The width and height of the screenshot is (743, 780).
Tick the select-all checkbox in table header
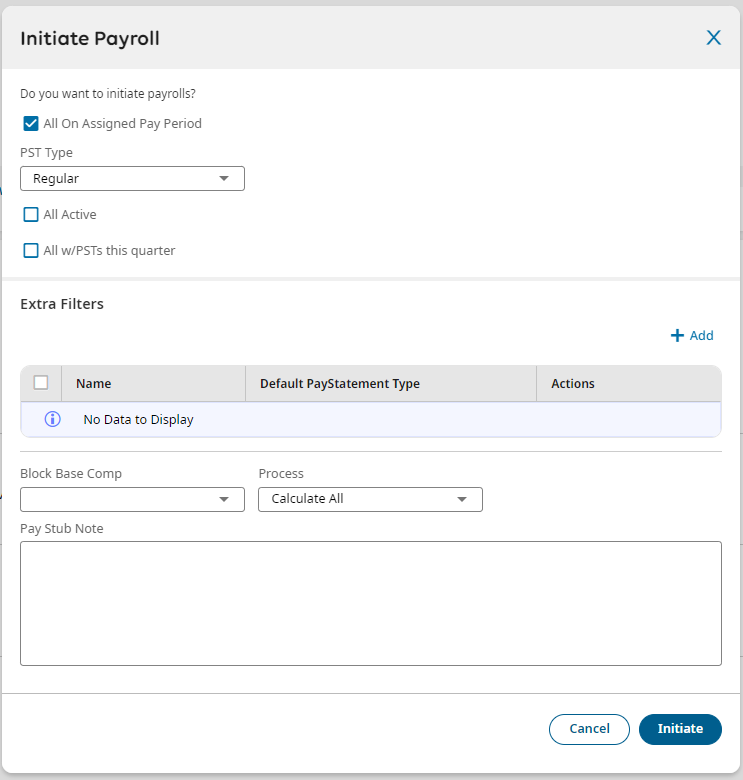pos(41,382)
